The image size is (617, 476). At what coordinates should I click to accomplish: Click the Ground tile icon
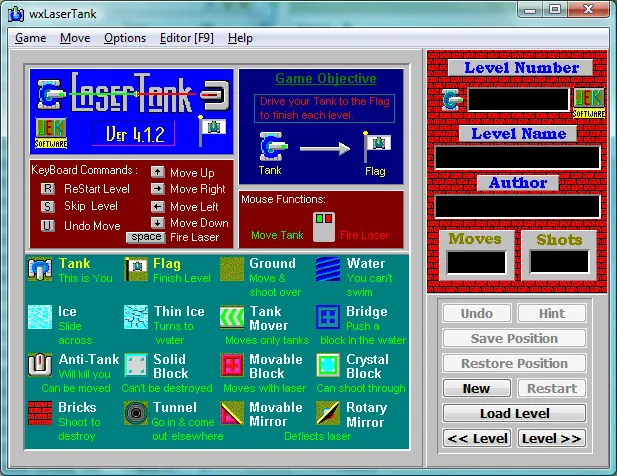(x=232, y=269)
